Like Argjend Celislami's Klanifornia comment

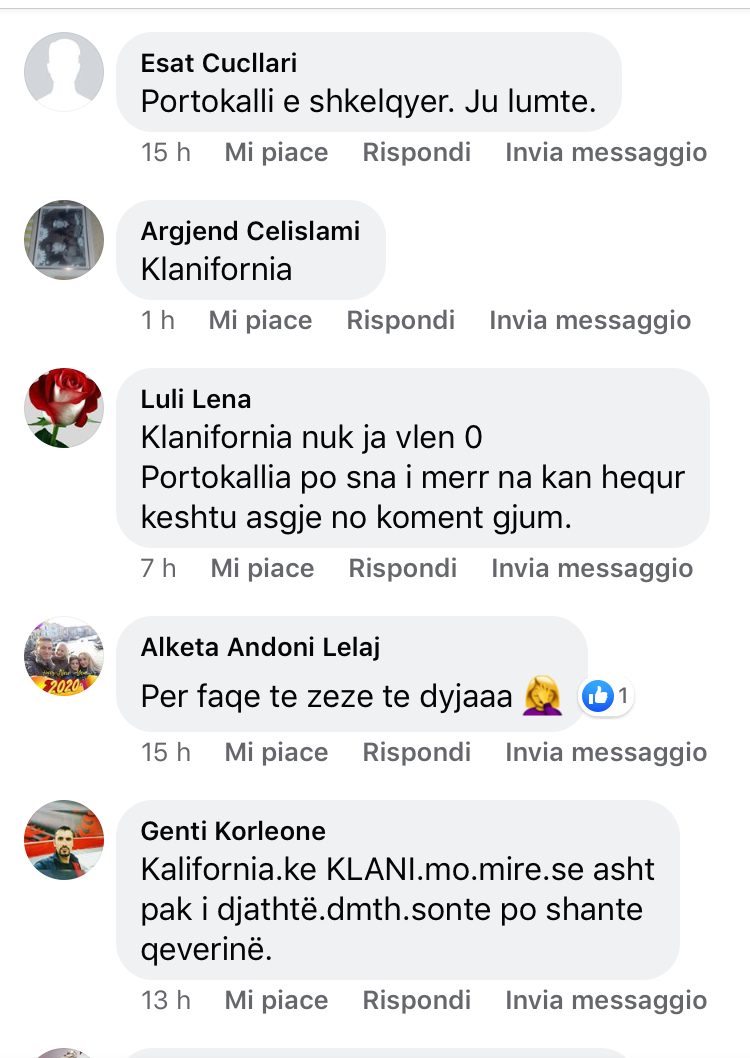pyautogui.click(x=260, y=321)
